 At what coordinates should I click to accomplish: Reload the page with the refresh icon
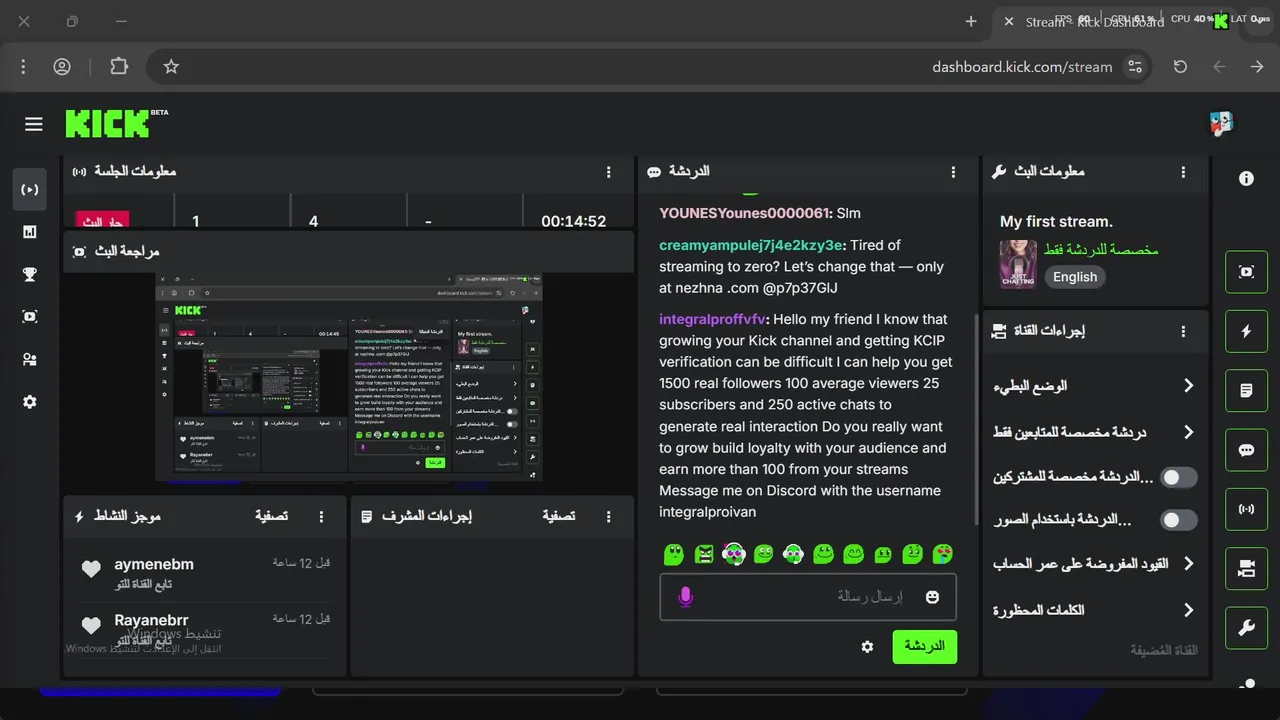(x=1180, y=67)
